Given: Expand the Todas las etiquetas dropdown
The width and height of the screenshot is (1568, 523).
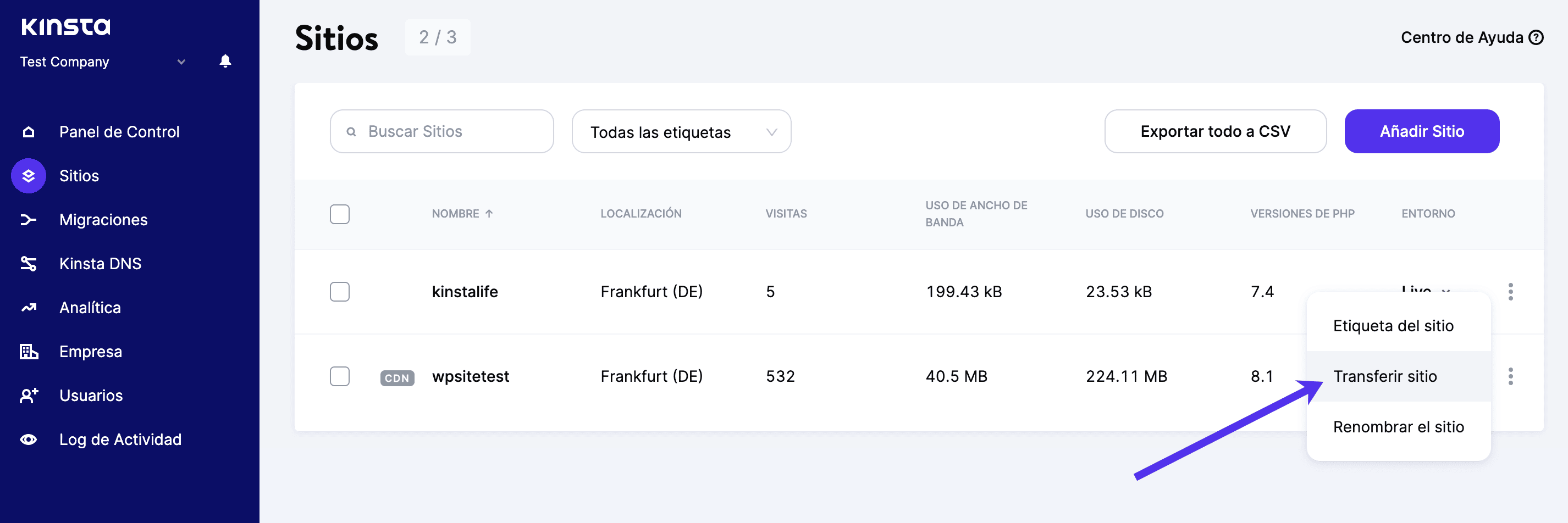Looking at the screenshot, I should coord(681,132).
